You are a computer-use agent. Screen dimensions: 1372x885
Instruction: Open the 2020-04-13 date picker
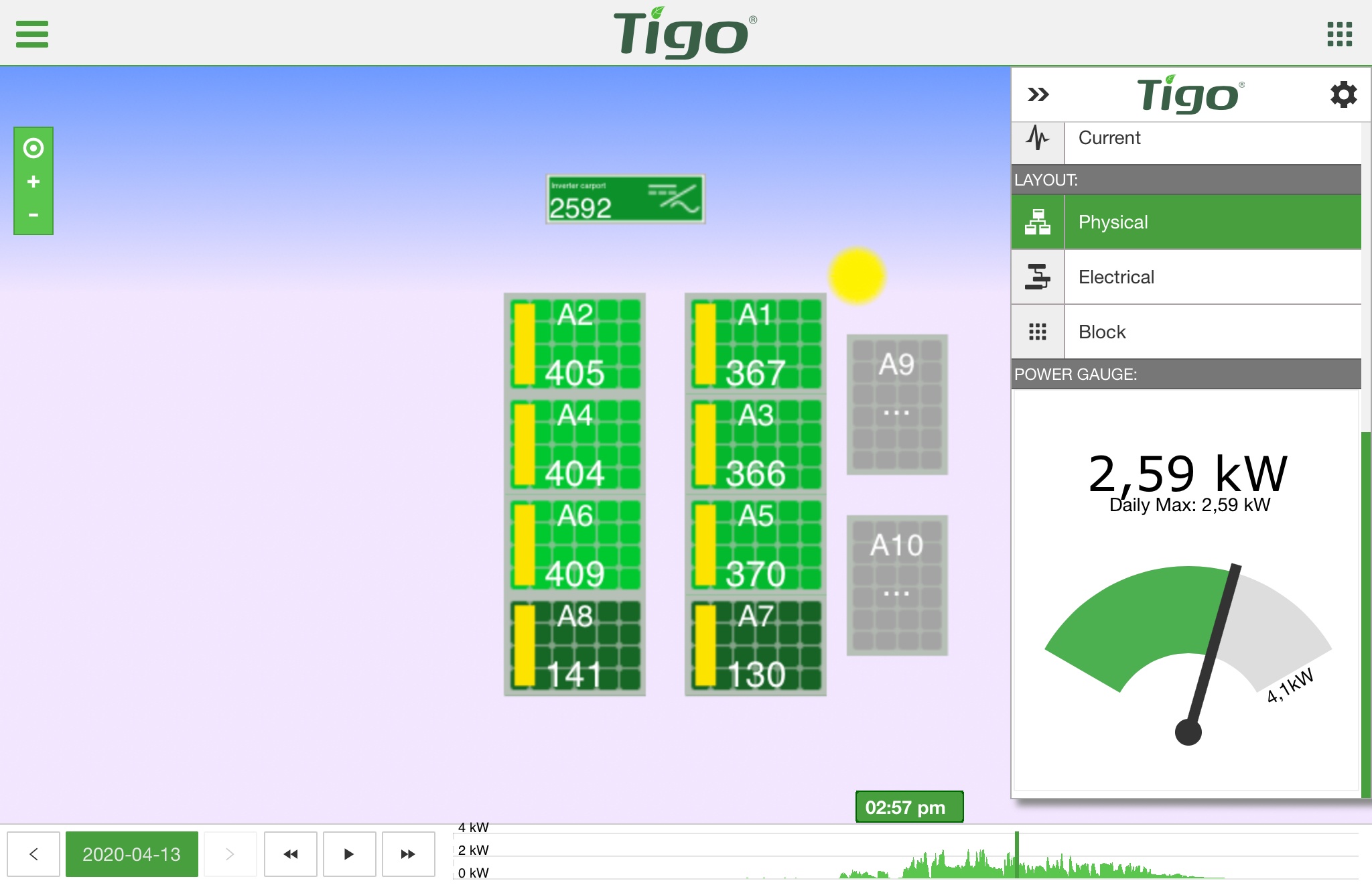click(132, 854)
